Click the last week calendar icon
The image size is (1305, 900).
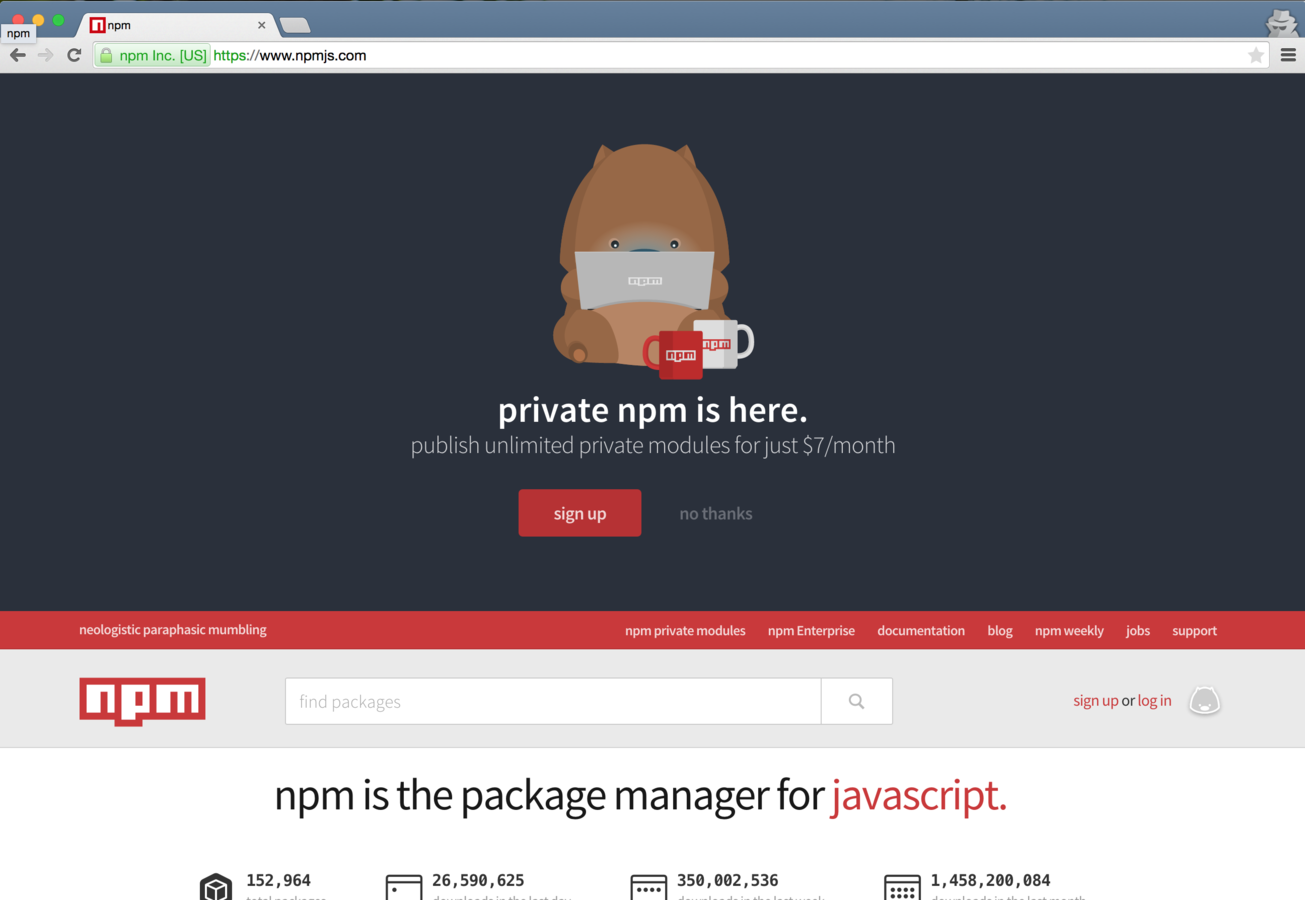point(648,887)
